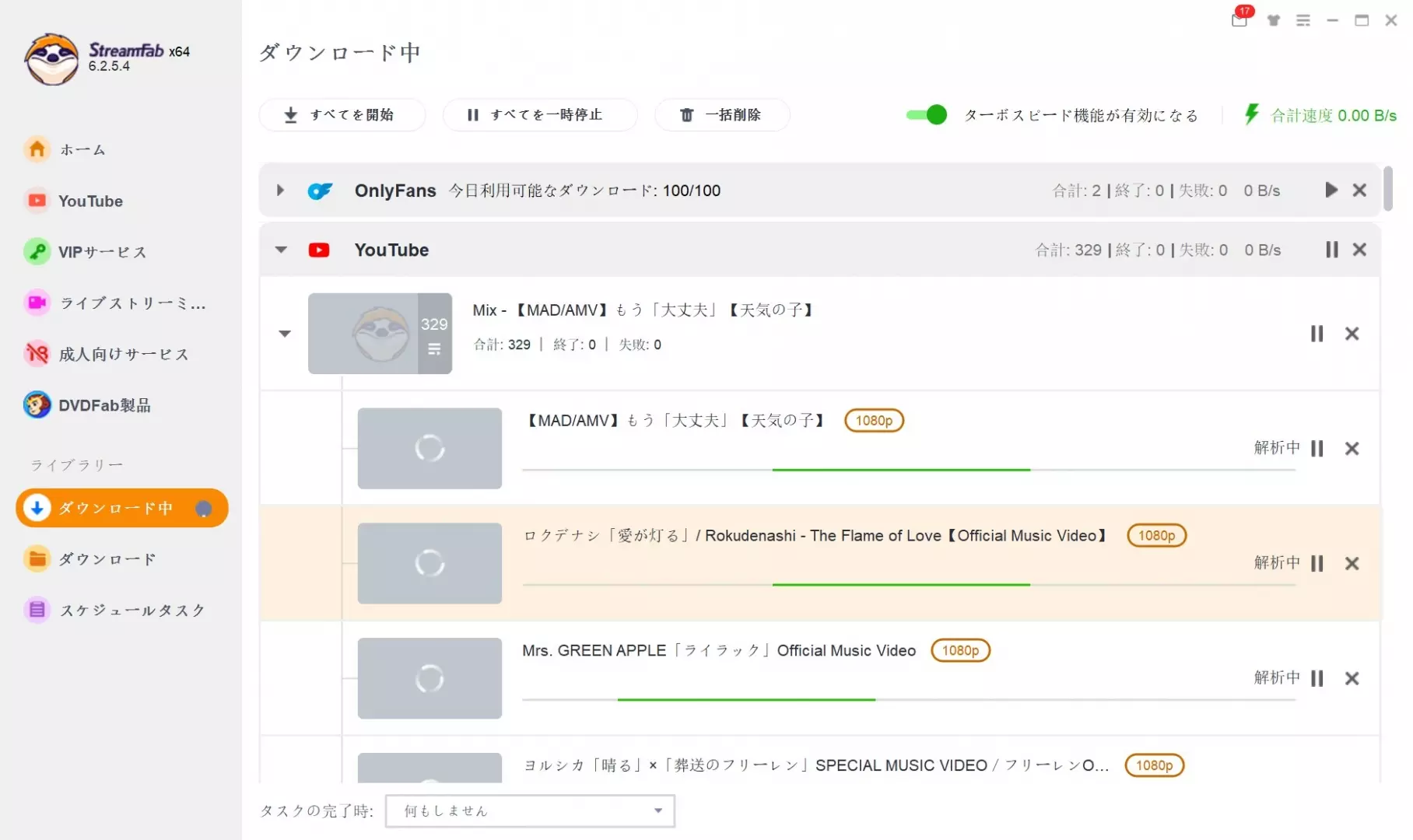Pause the Mix playlist download
This screenshot has width=1413, height=840.
click(x=1317, y=334)
